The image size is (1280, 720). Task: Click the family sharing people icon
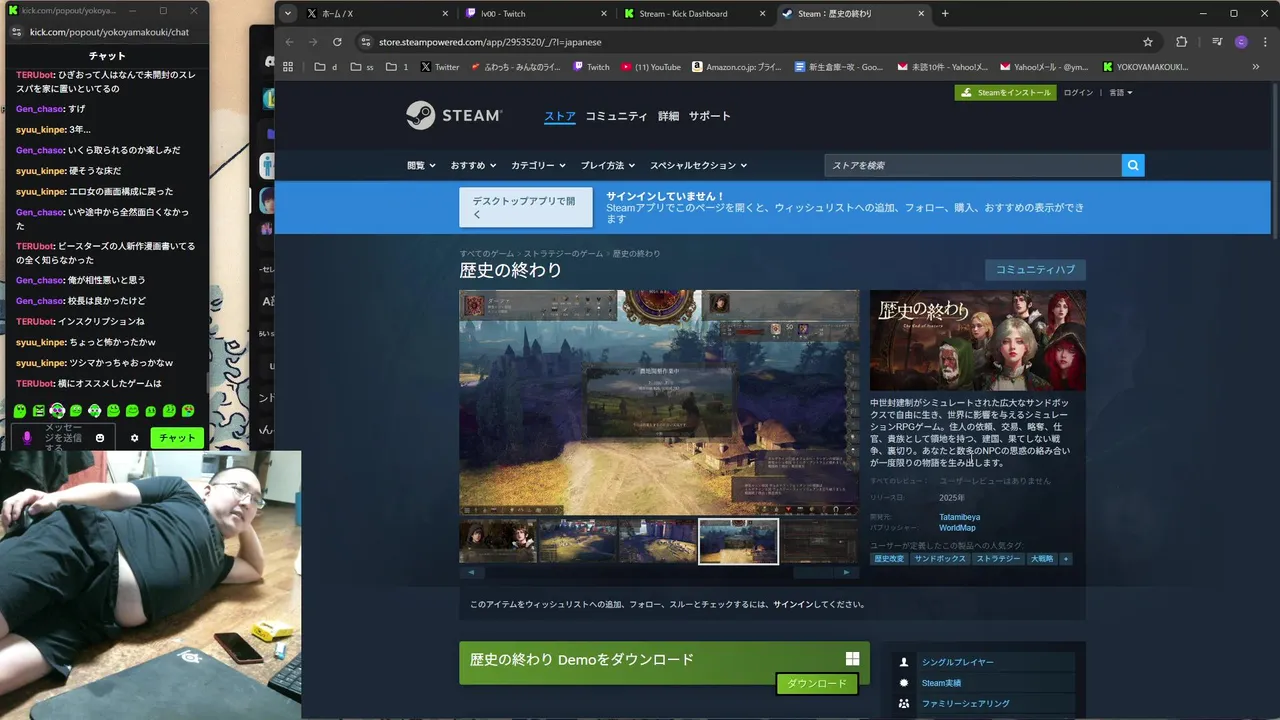tap(904, 704)
